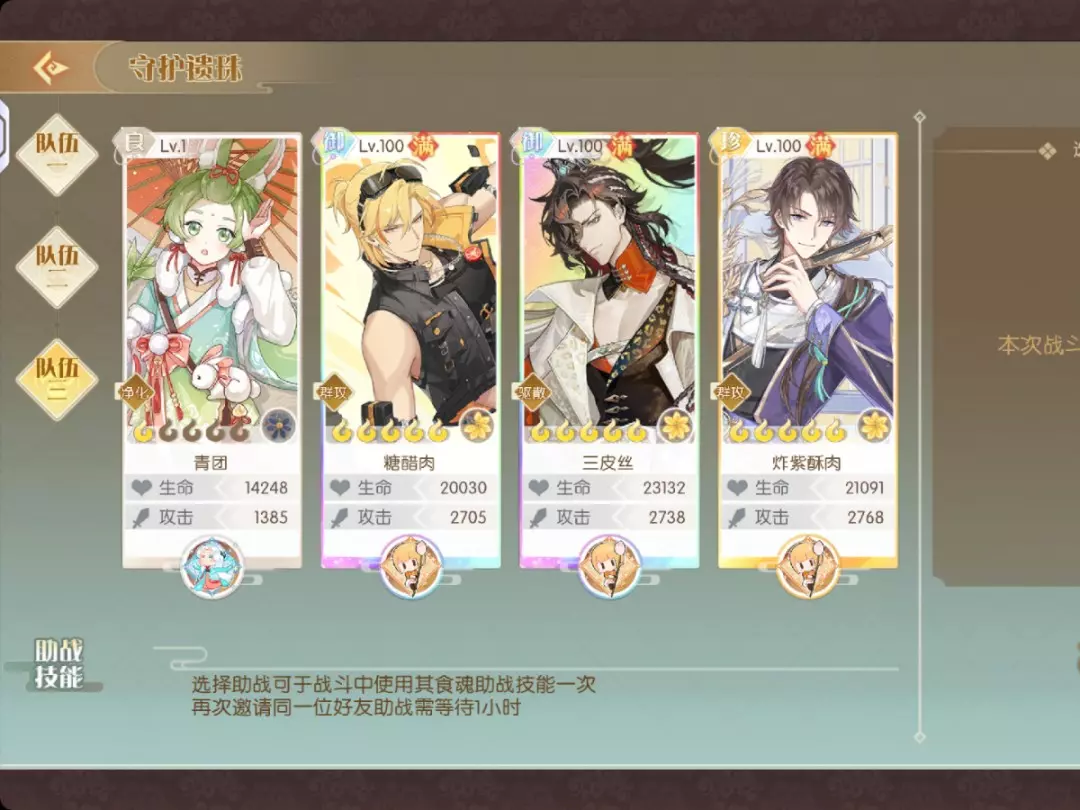Open the 青团 character card portrait
The height and width of the screenshot is (810, 1080).
point(212,289)
